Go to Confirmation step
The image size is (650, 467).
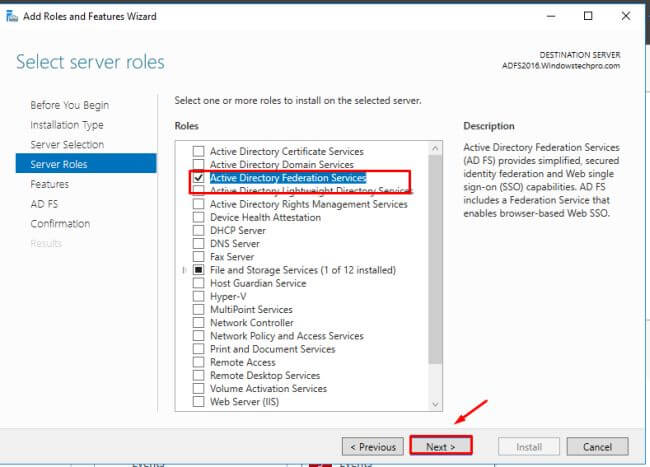(60, 224)
